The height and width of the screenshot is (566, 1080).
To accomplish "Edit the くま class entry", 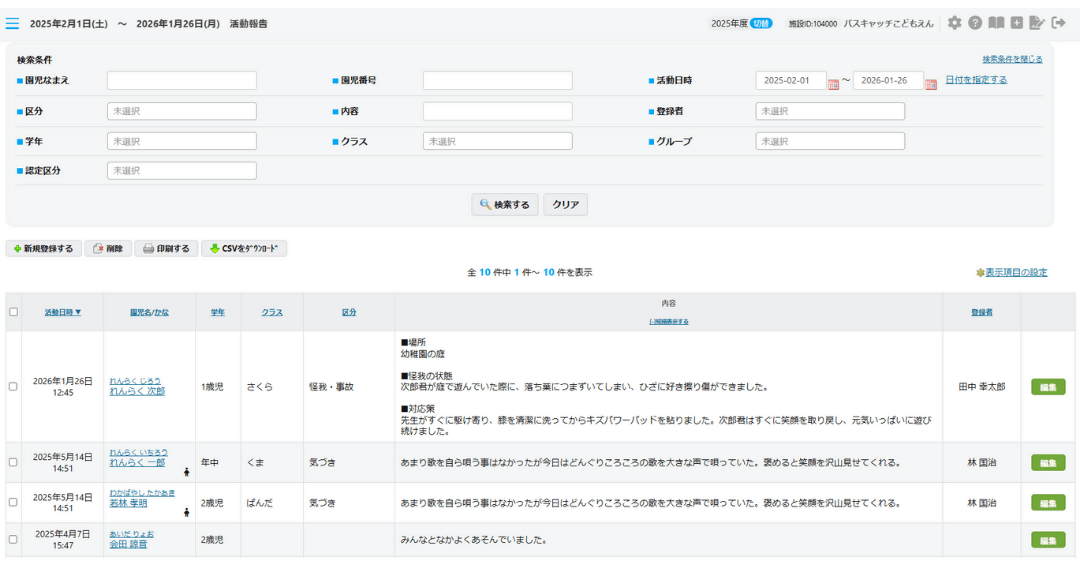I will 1048,463.
